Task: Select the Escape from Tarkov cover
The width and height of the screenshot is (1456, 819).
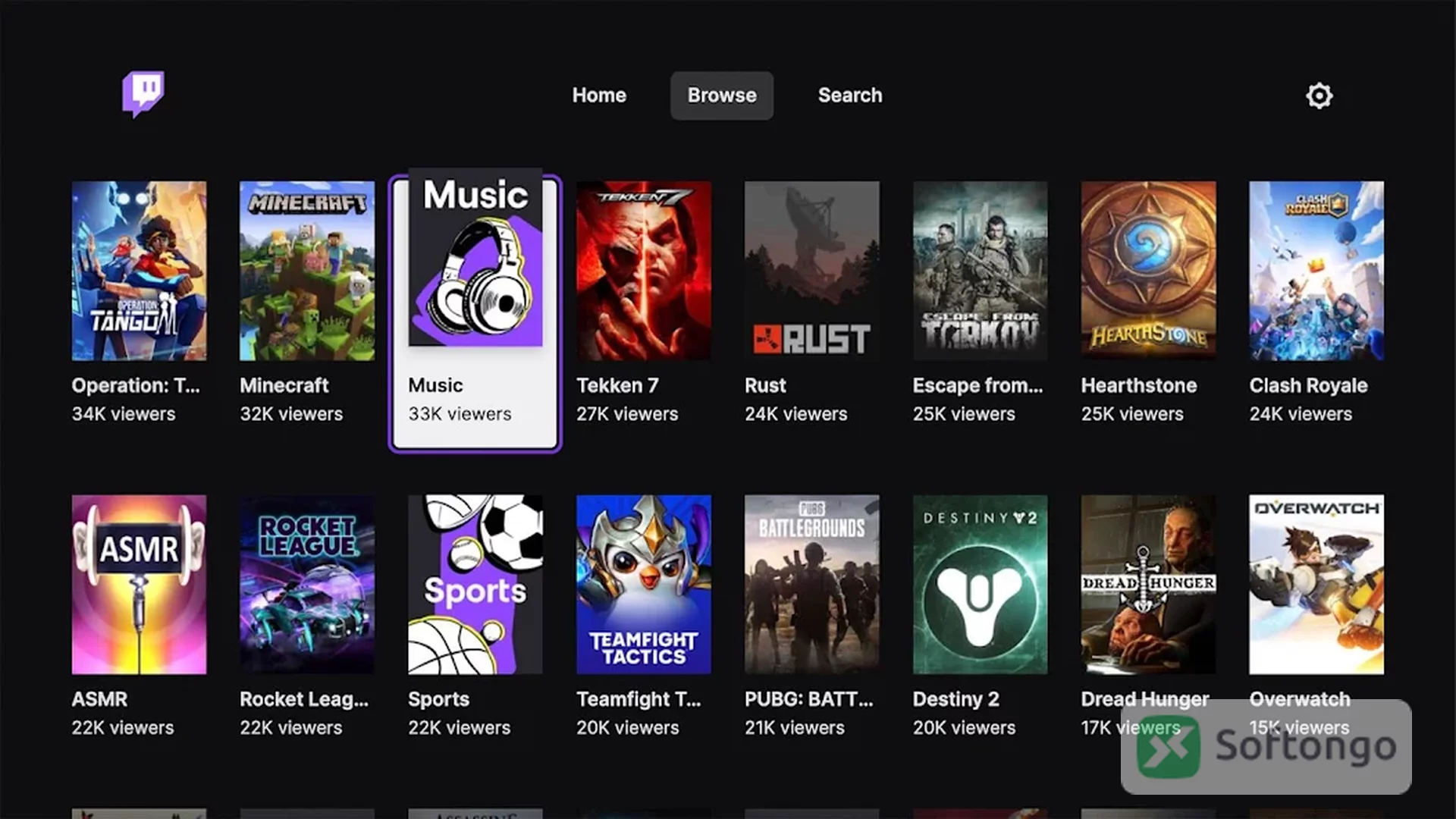Action: pos(981,271)
